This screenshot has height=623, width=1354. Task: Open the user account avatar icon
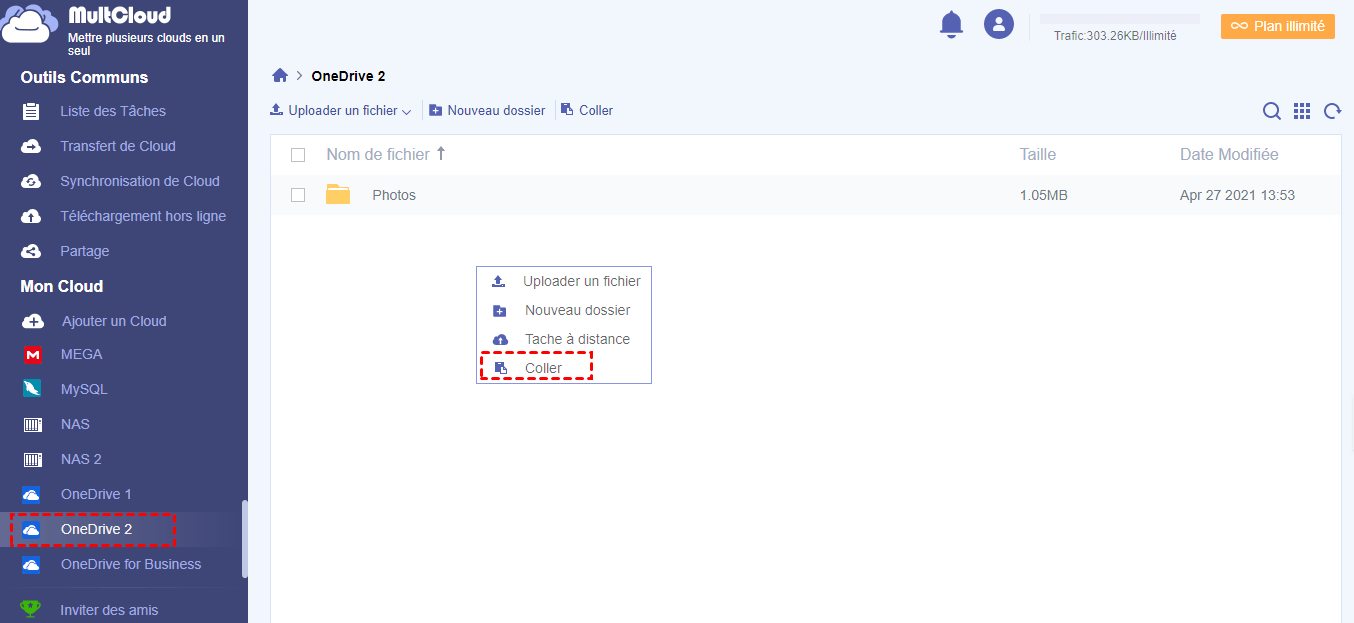click(x=999, y=25)
